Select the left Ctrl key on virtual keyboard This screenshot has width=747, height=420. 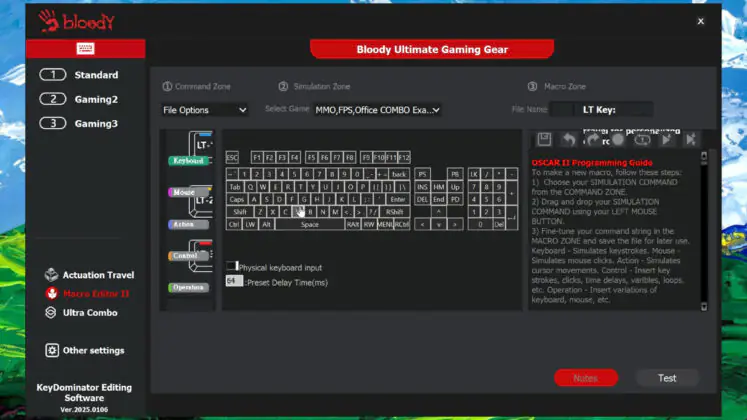234,224
